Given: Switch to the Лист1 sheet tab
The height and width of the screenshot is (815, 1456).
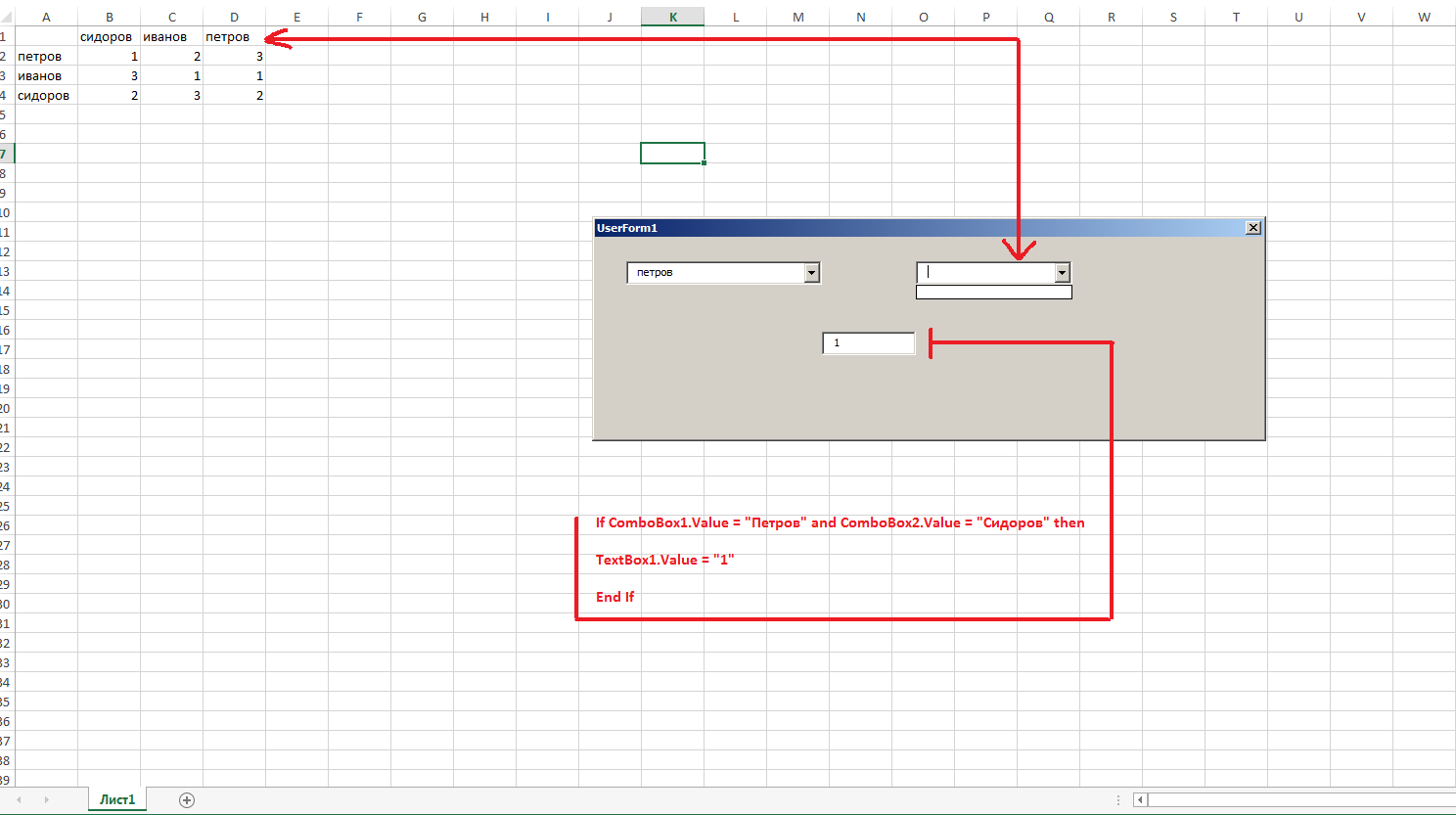Looking at the screenshot, I should [x=117, y=799].
